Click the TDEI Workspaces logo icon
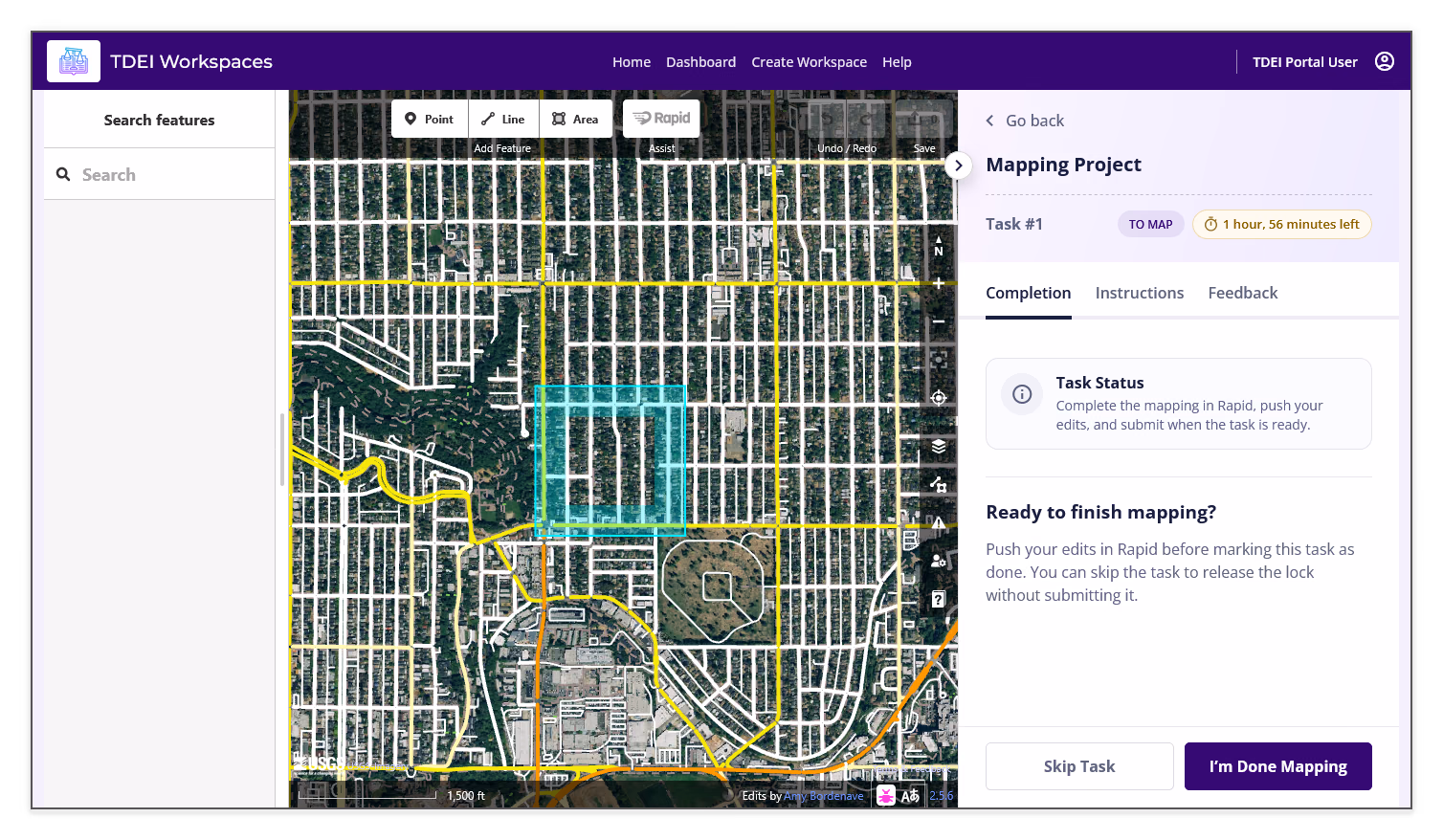This screenshot has height=840, width=1443. click(74, 61)
